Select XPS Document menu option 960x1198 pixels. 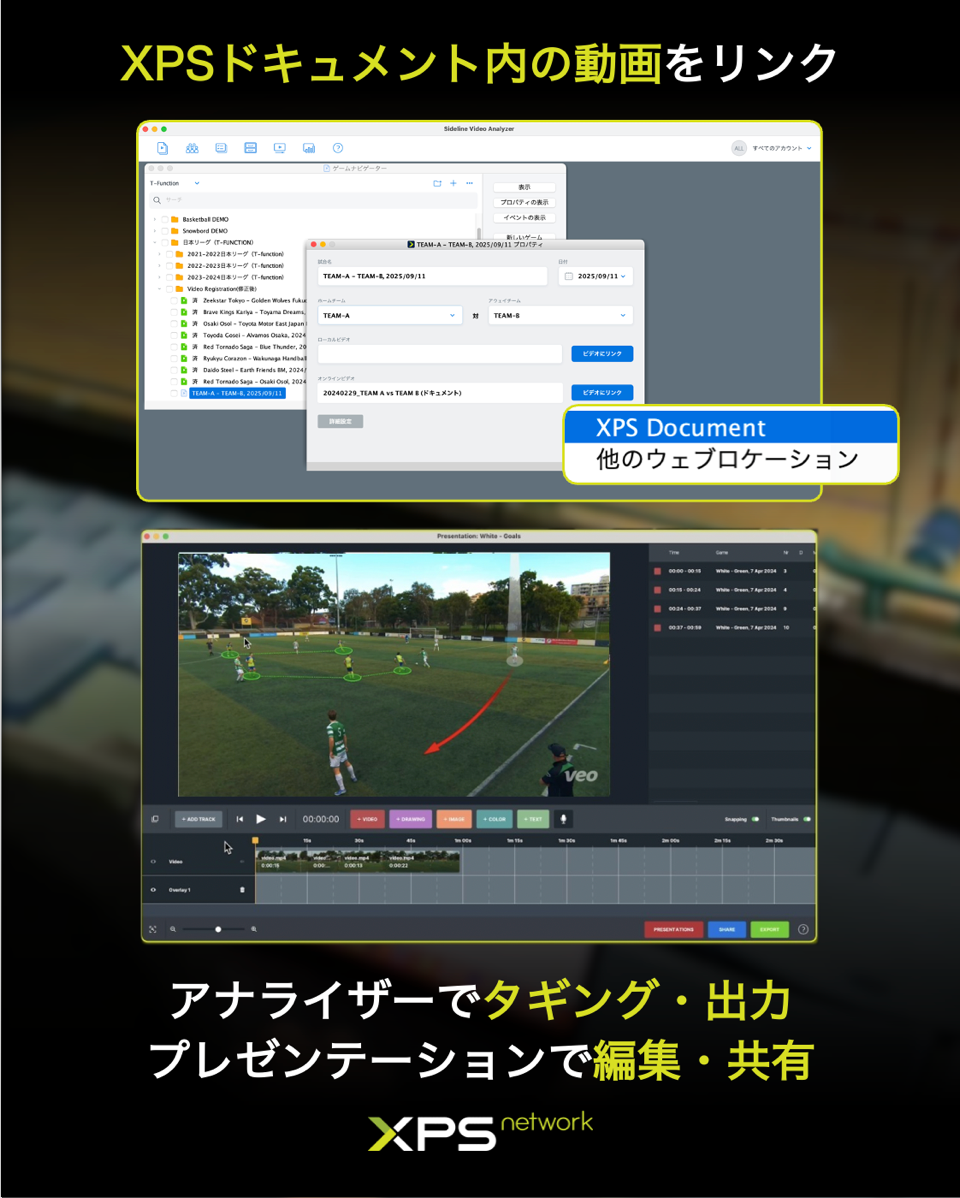[730, 428]
